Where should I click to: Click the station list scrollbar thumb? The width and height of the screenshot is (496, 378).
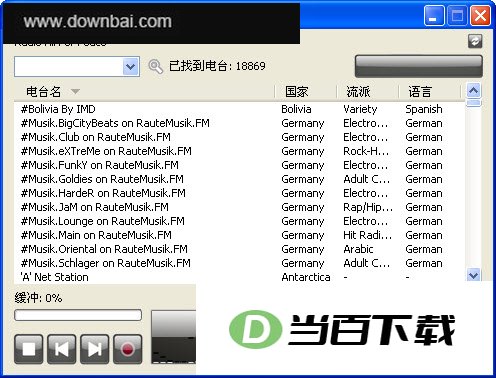pyautogui.click(x=474, y=103)
